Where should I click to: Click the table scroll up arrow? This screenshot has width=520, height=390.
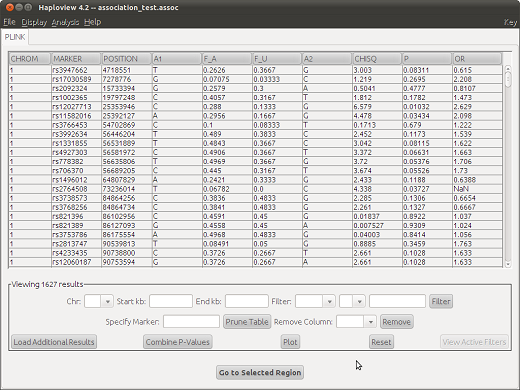(508, 69)
